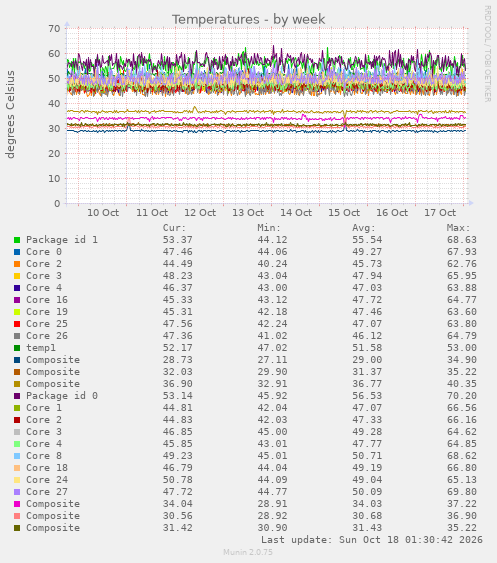Click the light blue Core 8 legend swatch

(x=17, y=456)
